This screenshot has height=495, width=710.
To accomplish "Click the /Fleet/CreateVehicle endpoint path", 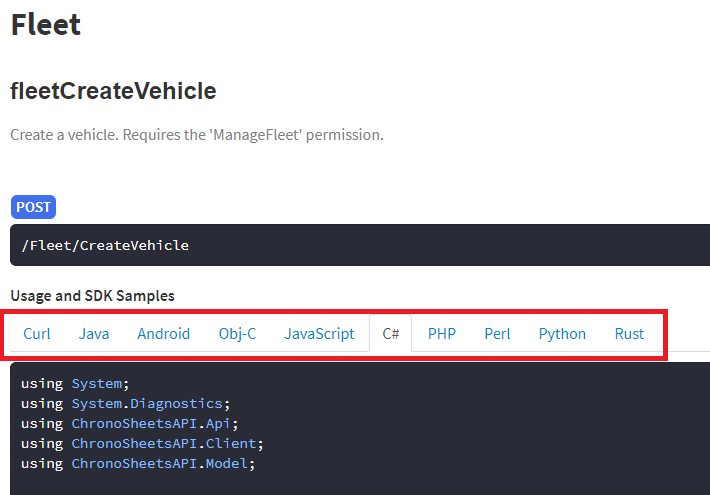I will coord(105,245).
